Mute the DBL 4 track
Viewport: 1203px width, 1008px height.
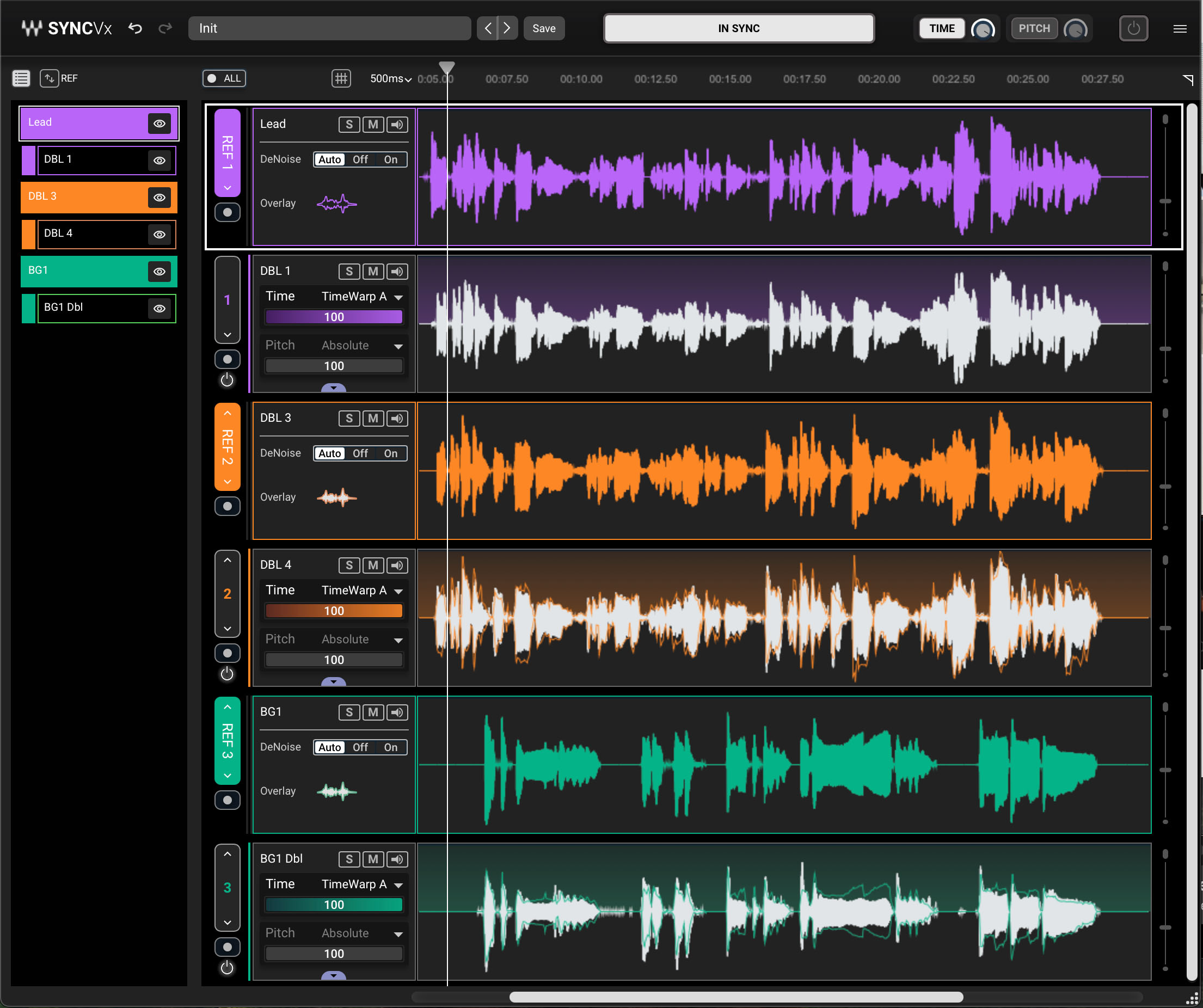pyautogui.click(x=373, y=566)
